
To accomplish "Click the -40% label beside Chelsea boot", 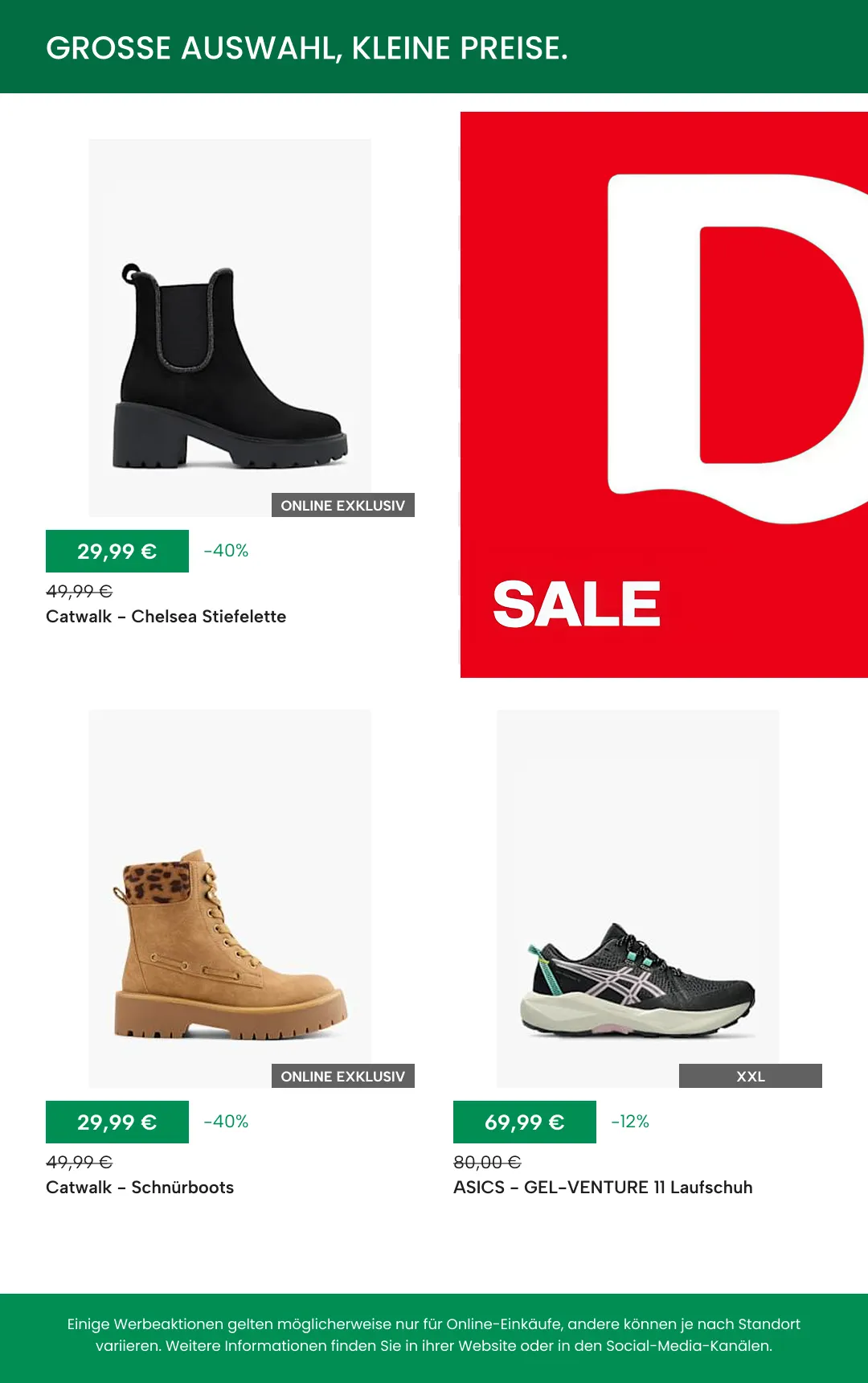I will [x=226, y=551].
